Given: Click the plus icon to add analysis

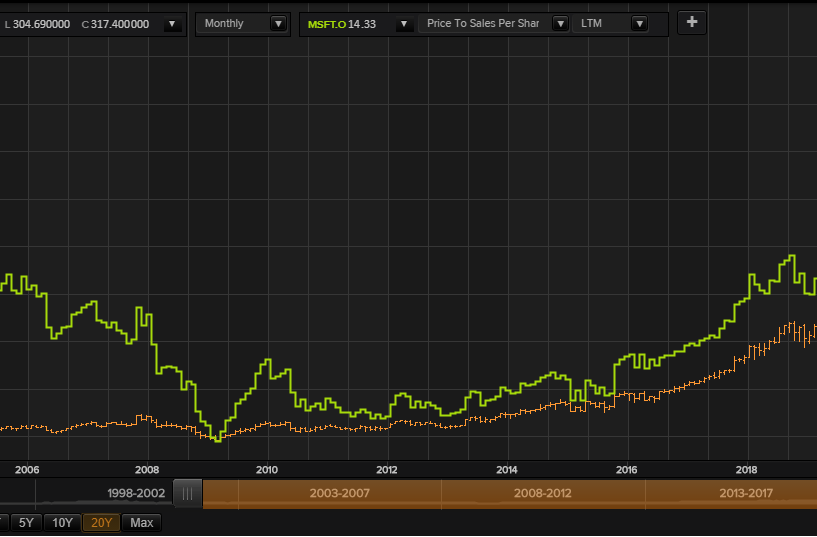Looking at the screenshot, I should click(692, 22).
